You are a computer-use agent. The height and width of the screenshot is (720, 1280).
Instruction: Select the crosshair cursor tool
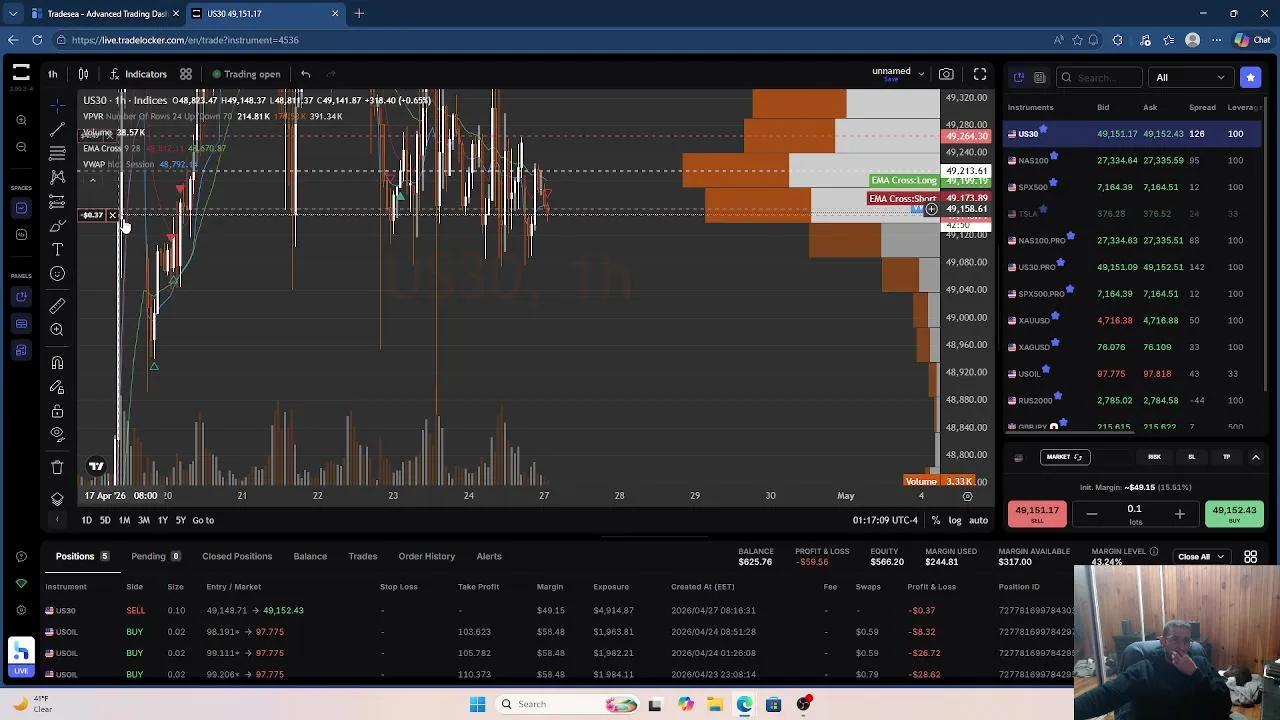click(57, 105)
